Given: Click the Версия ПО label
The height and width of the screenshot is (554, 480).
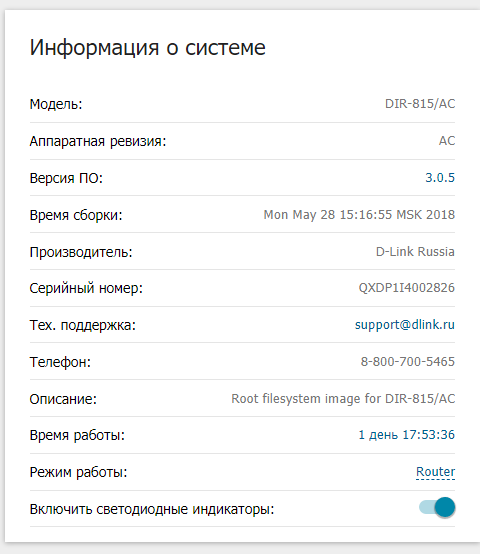Looking at the screenshot, I should (x=66, y=178).
